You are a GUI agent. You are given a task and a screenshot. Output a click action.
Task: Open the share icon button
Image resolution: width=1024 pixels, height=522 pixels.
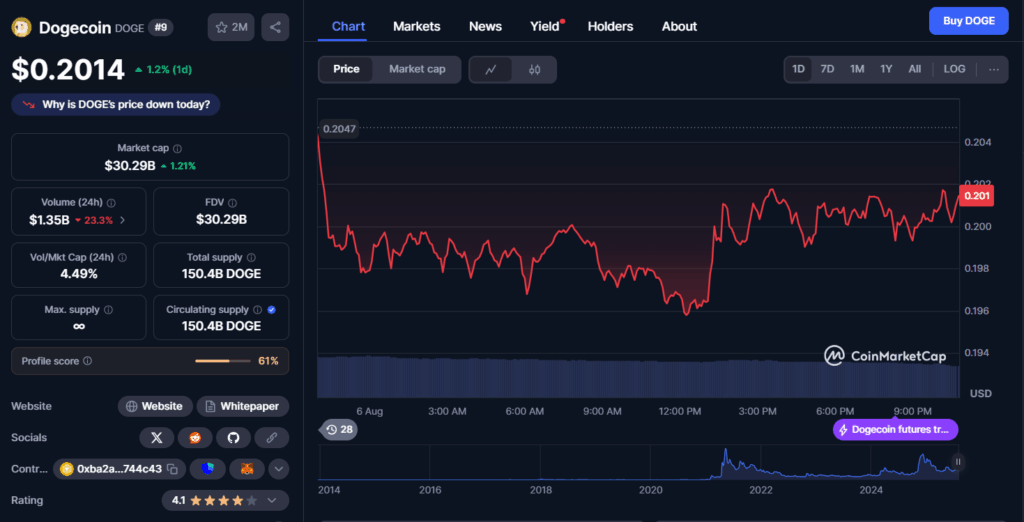point(275,27)
